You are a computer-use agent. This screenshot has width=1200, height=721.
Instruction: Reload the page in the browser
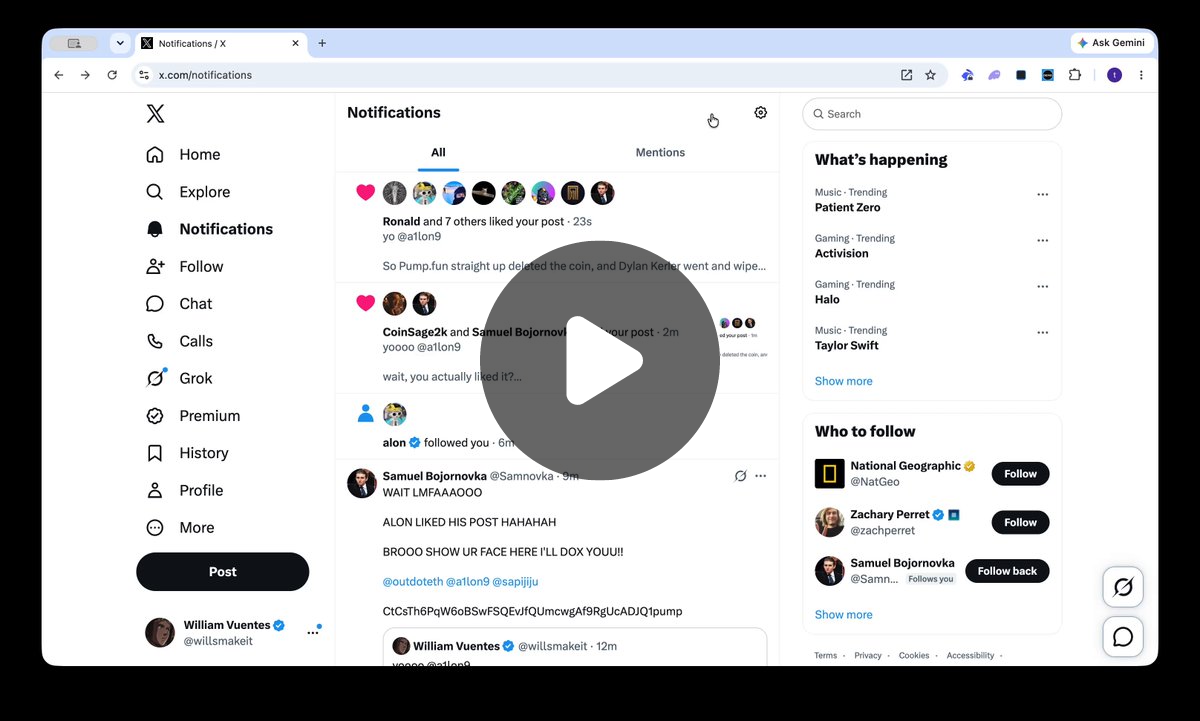click(x=112, y=75)
